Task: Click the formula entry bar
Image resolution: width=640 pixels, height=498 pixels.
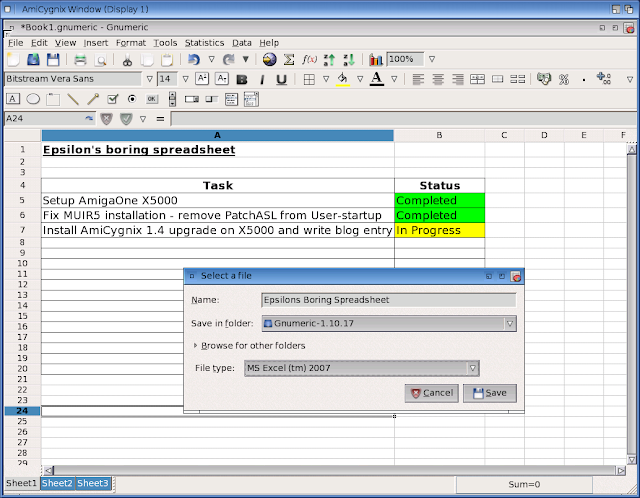Action: 404,119
